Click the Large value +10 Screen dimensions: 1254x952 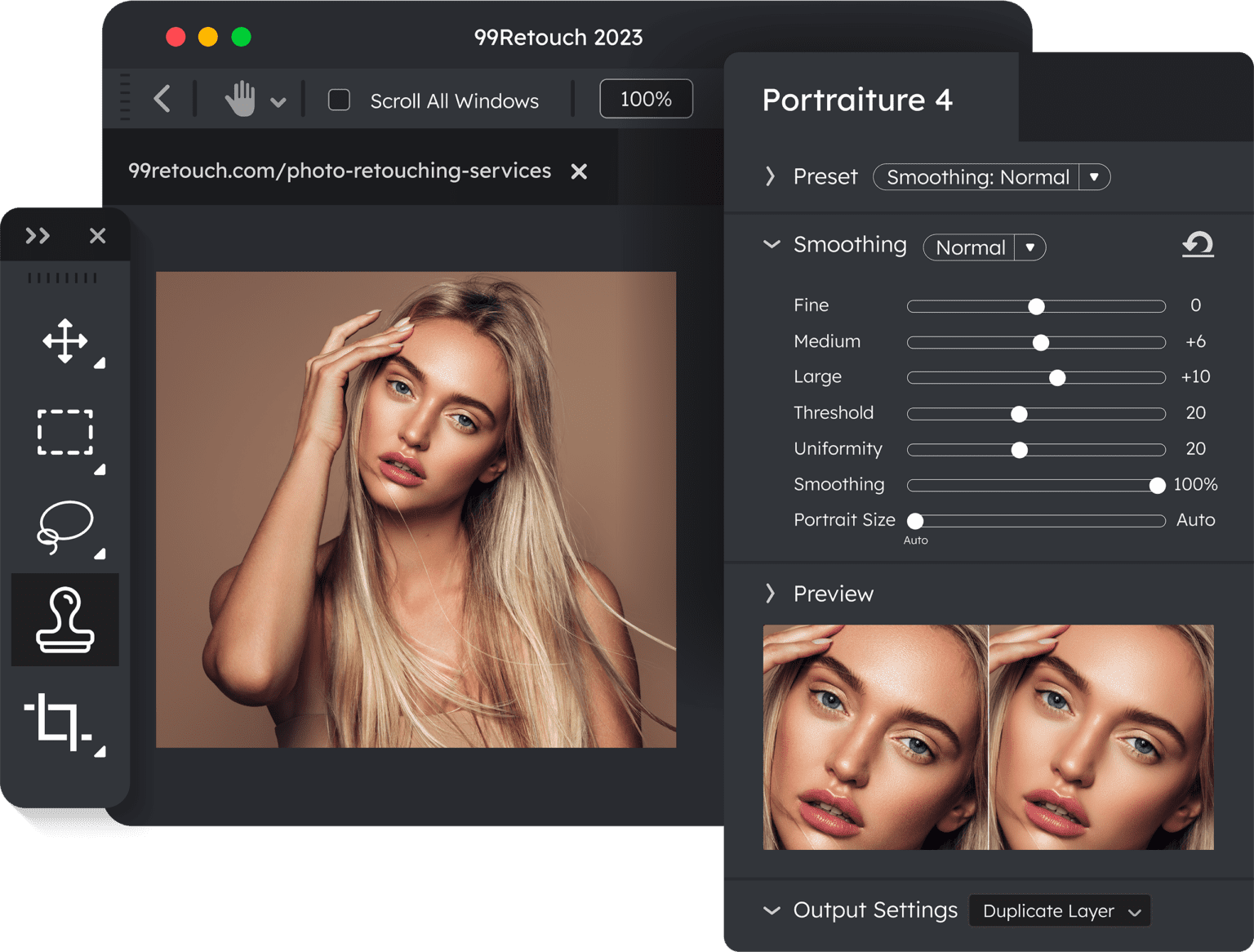tap(1195, 376)
